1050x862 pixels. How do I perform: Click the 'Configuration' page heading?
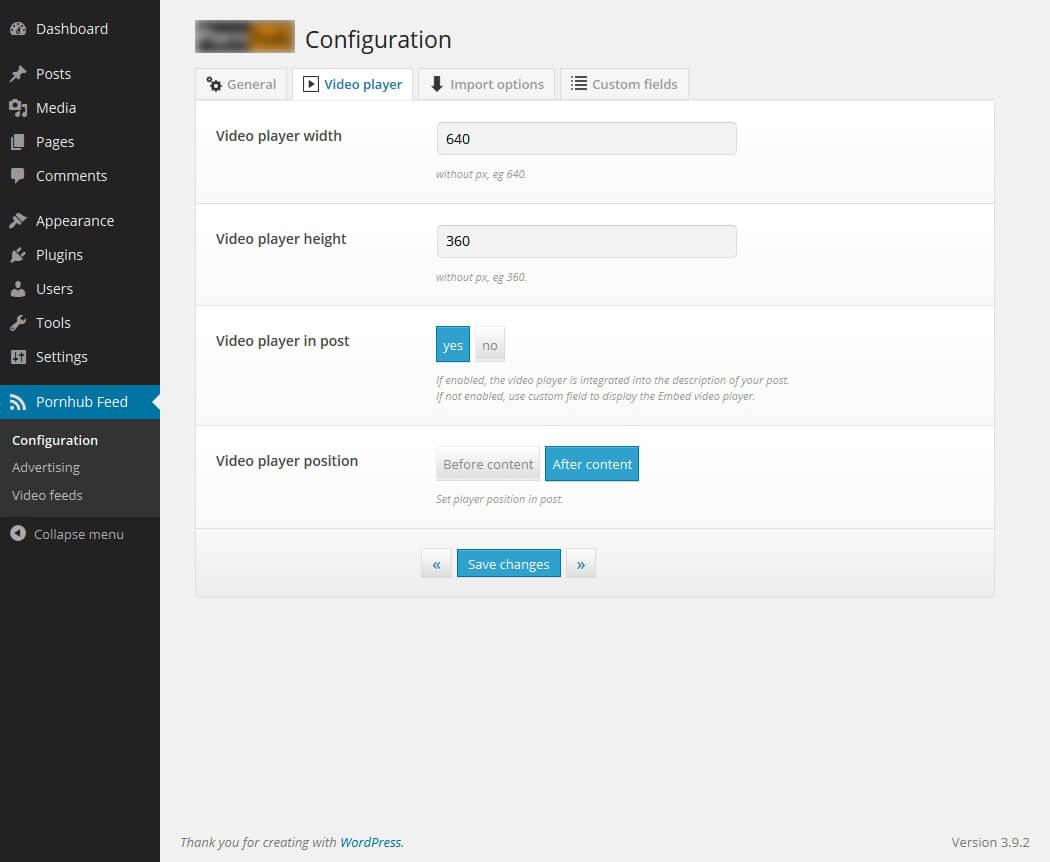tap(378, 40)
